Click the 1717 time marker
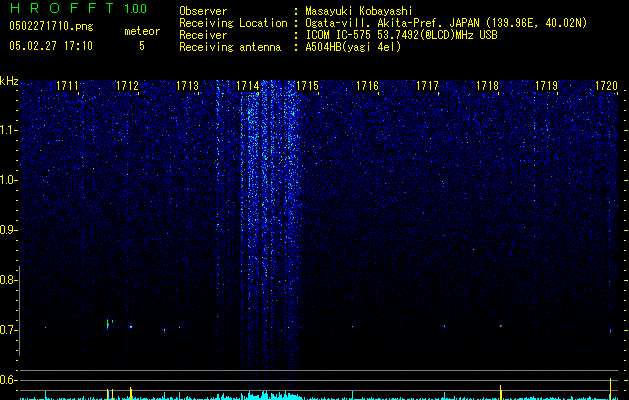The width and height of the screenshot is (629, 400). pos(427,86)
